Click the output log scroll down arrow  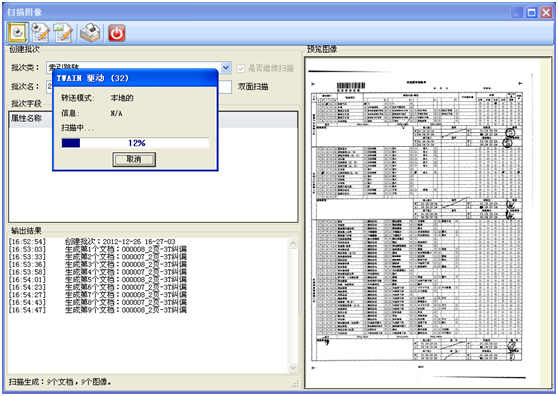(x=293, y=367)
